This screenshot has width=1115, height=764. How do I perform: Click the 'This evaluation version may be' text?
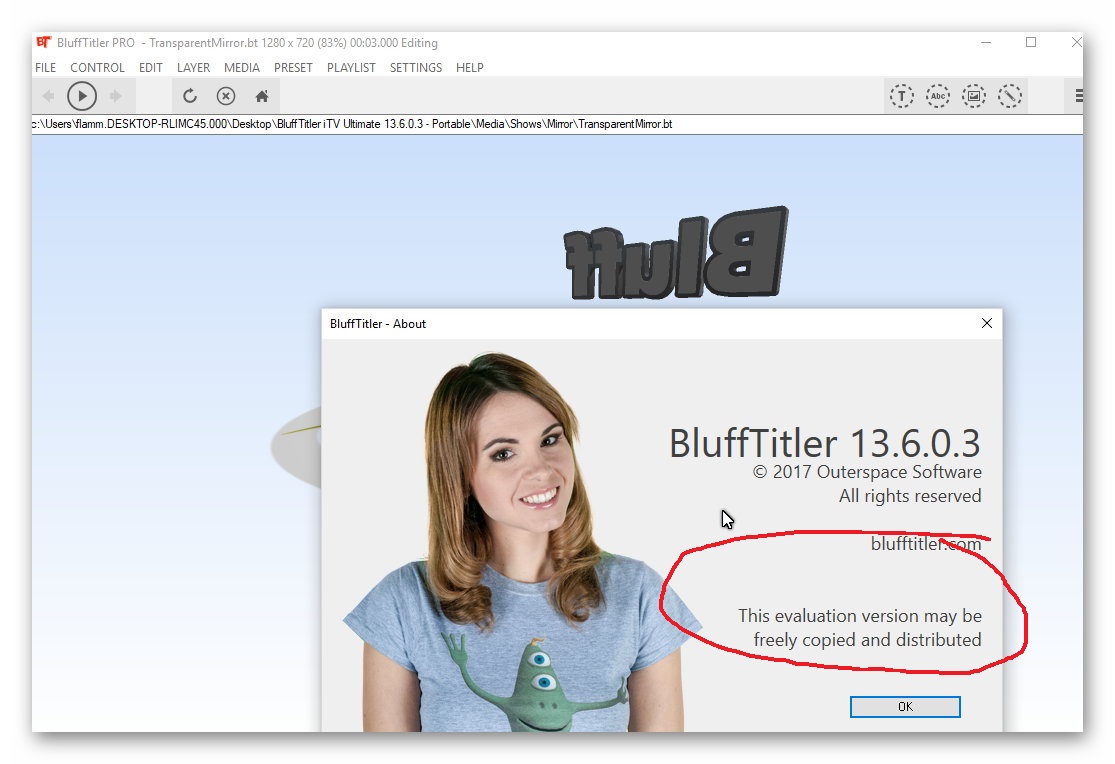(x=860, y=615)
